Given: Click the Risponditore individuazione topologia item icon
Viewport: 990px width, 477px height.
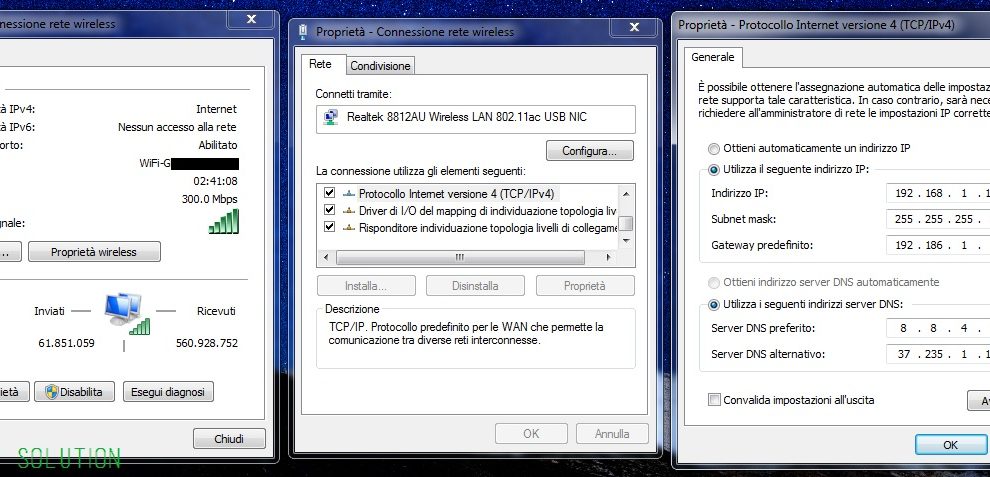Looking at the screenshot, I should [349, 227].
